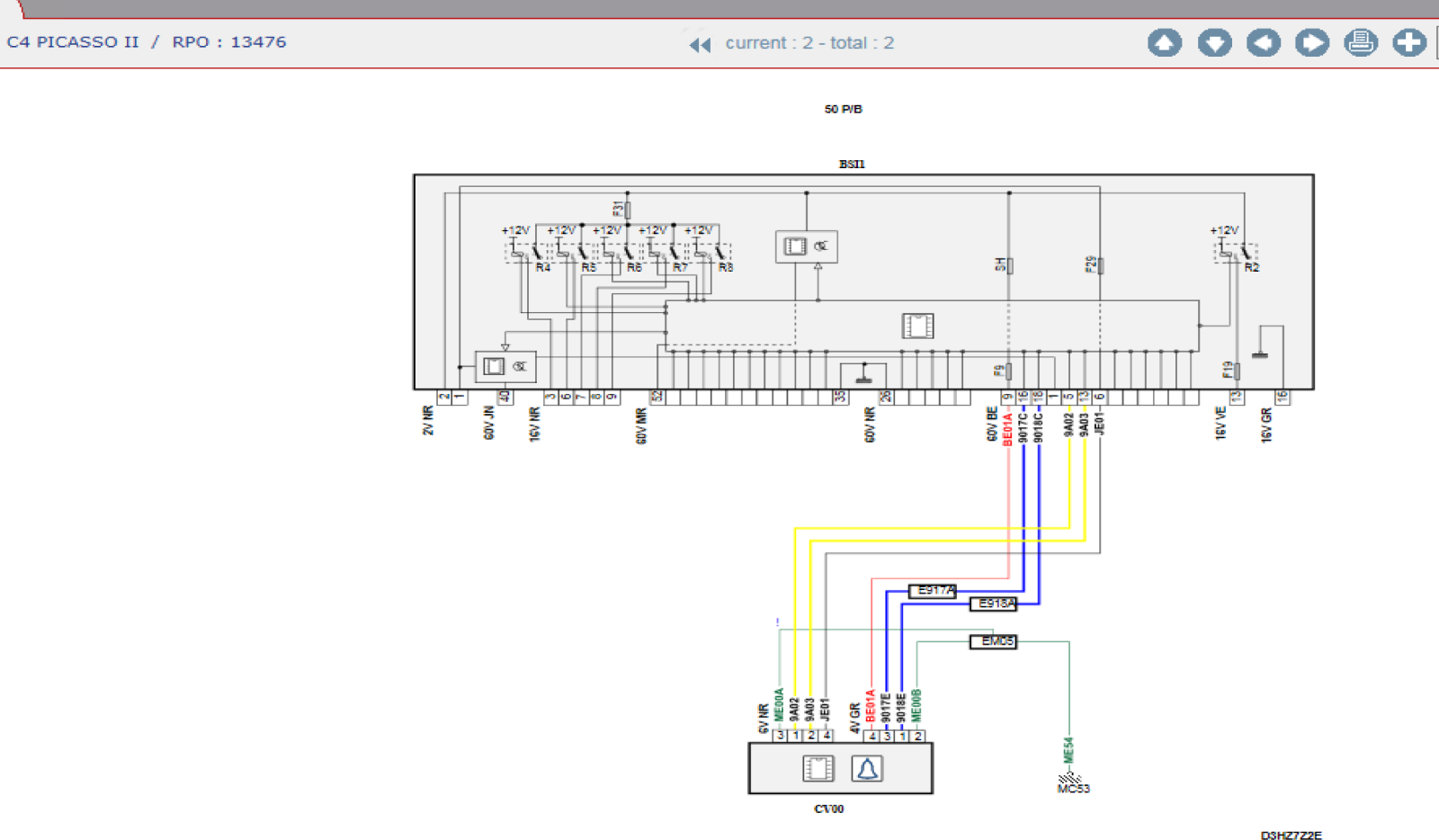Click the BSI1 component label
The image size is (1439, 840).
(x=852, y=164)
